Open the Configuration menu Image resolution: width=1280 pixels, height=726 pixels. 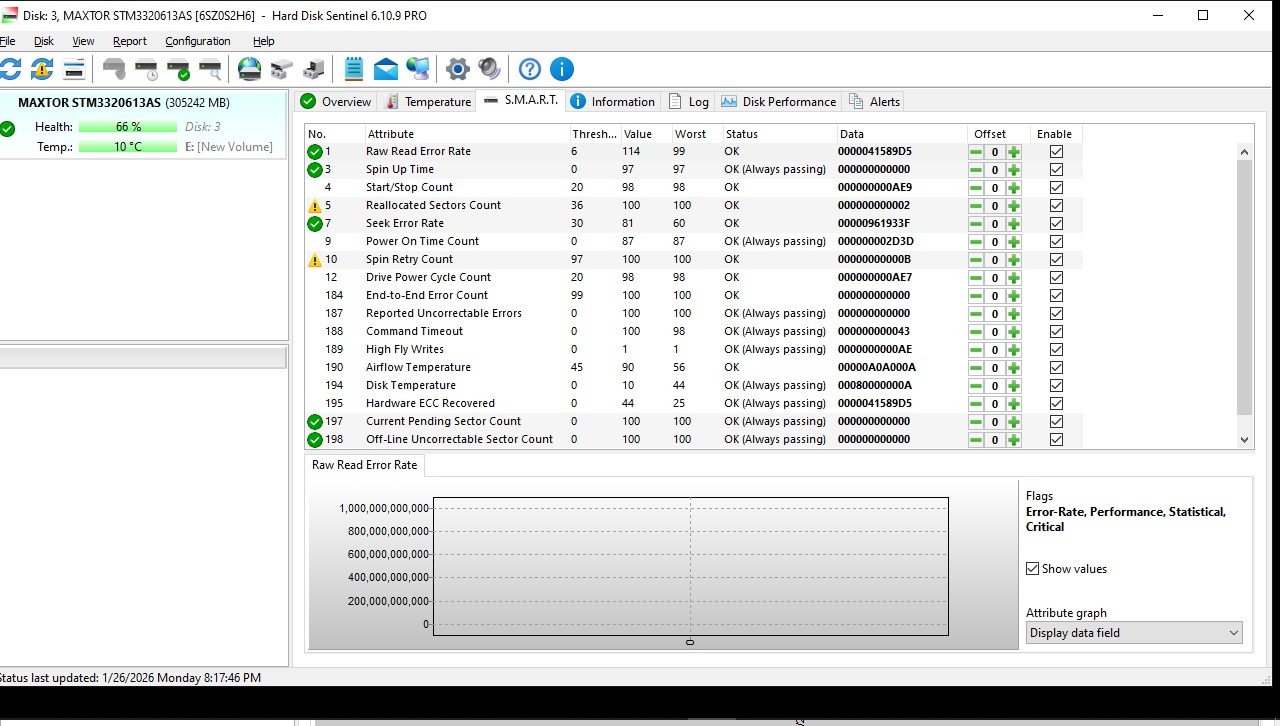coord(198,41)
